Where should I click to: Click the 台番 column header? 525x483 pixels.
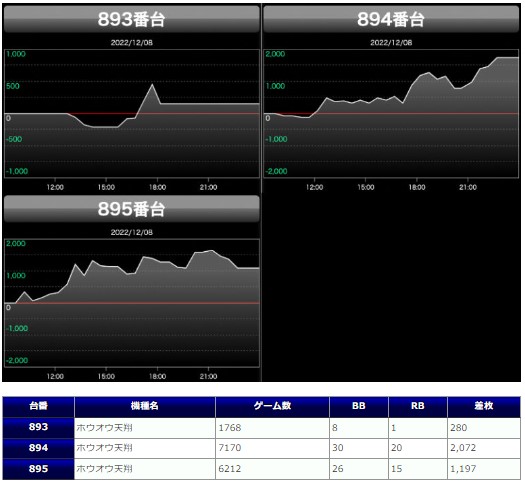(39, 406)
